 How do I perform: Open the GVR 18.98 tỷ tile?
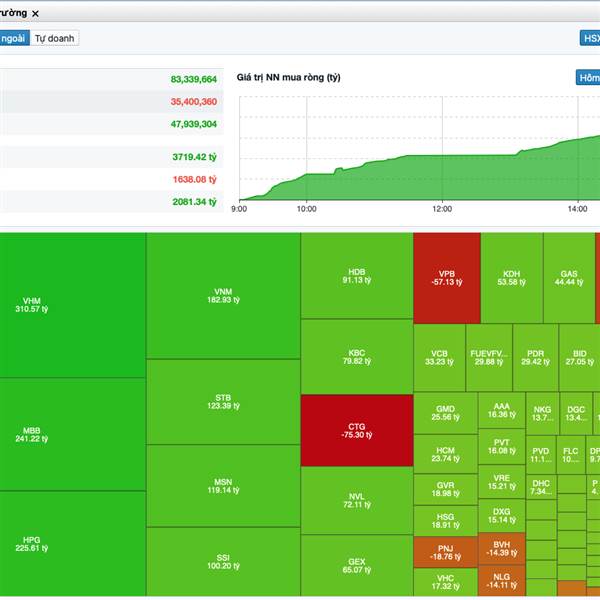point(445,489)
